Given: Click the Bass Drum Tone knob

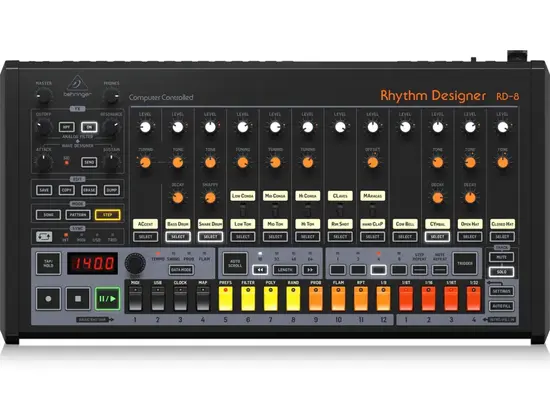Looking at the screenshot, I should coord(178,162).
